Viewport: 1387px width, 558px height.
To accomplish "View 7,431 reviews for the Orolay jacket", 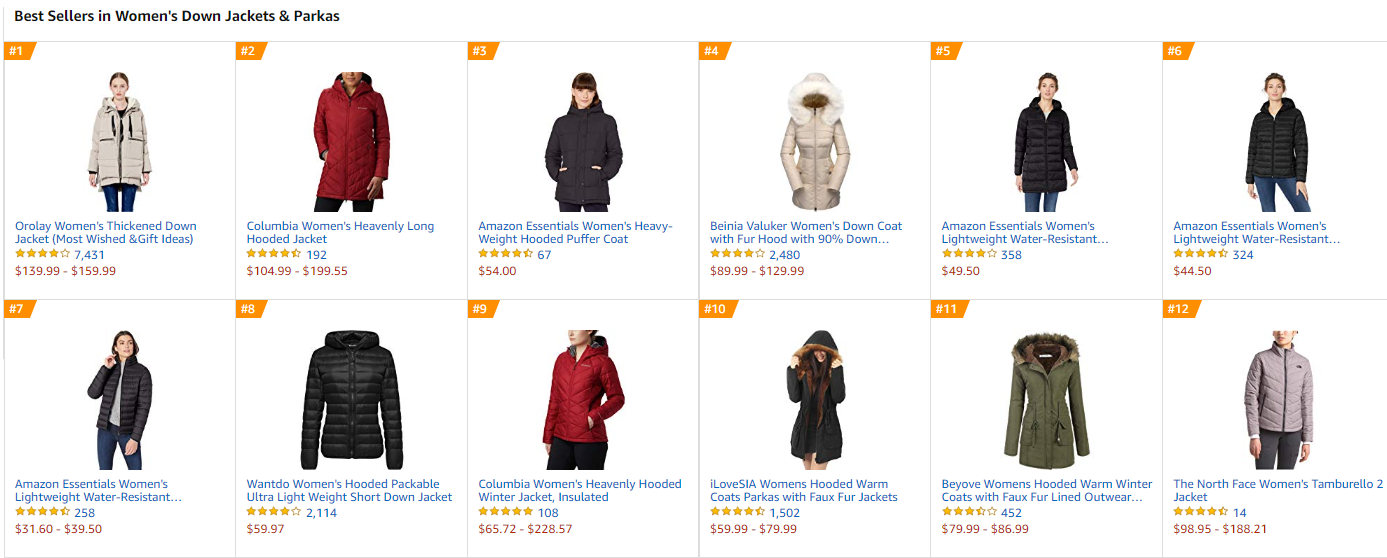I will [x=89, y=255].
